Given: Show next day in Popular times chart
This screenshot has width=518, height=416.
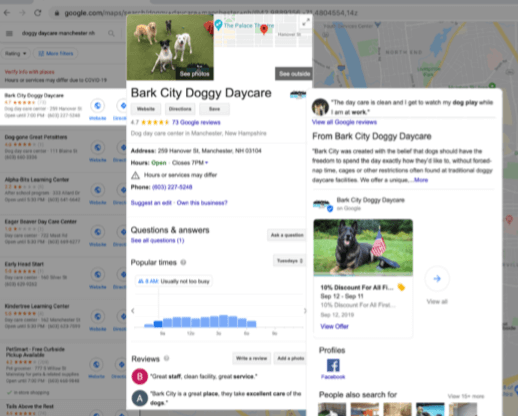Looking at the screenshot, I should tap(305, 311).
